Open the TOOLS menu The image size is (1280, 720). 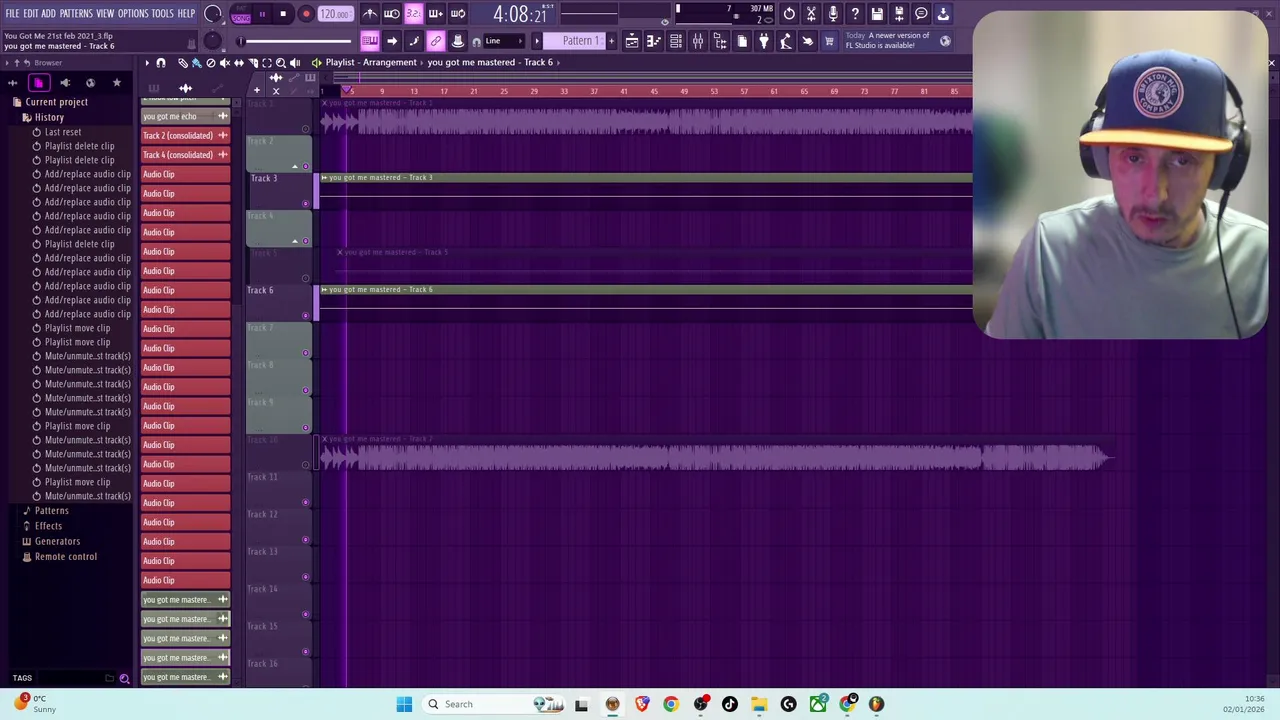pyautogui.click(x=163, y=13)
